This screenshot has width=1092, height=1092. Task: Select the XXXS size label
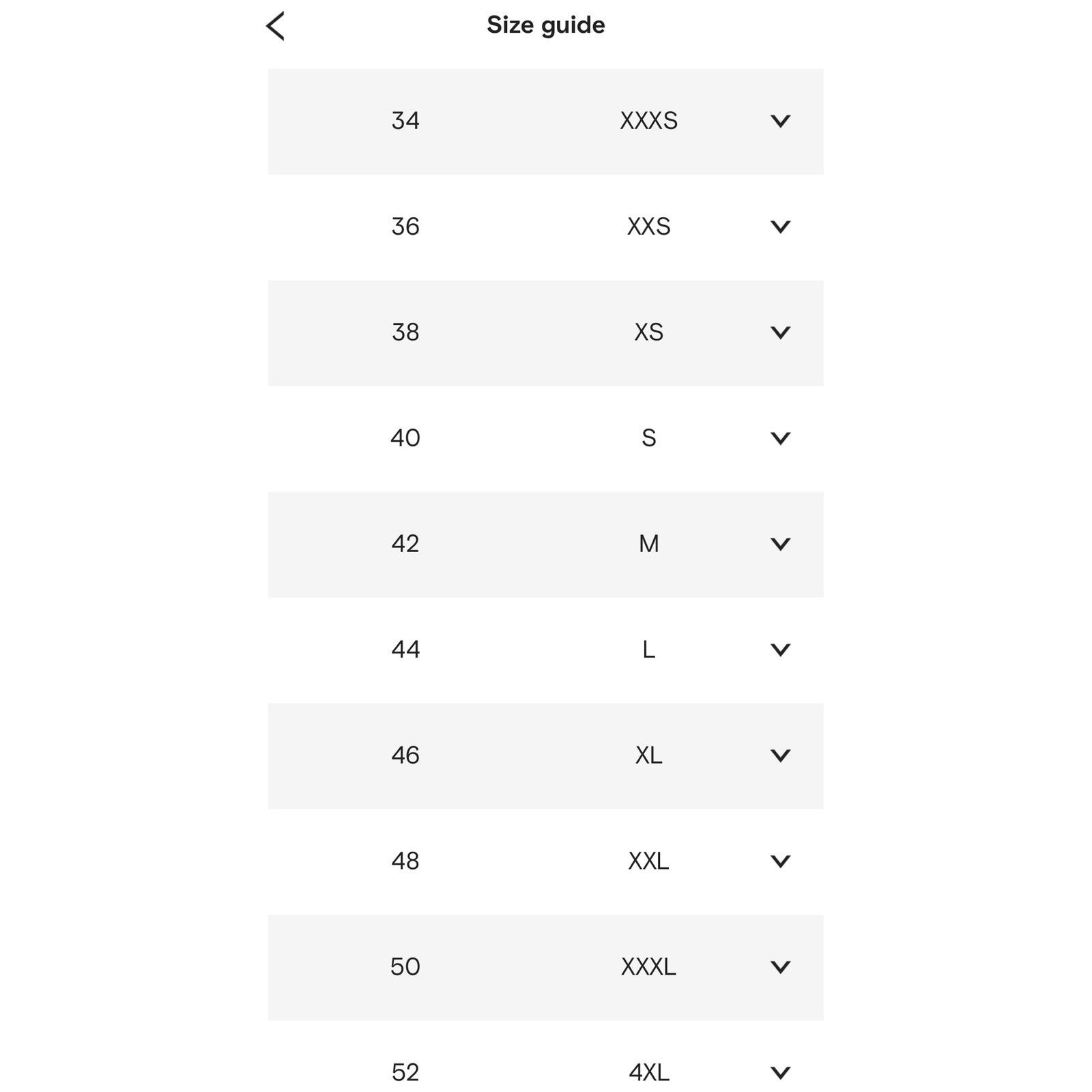[x=648, y=121]
